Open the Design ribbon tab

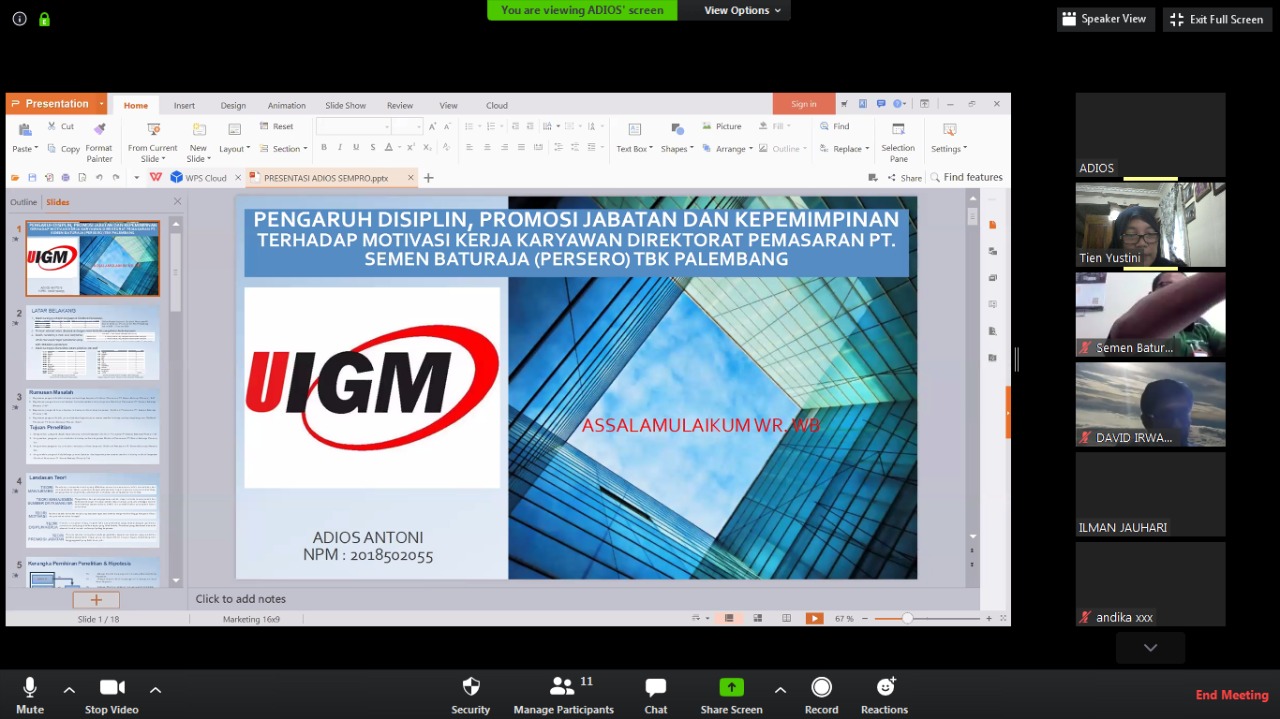(233, 105)
